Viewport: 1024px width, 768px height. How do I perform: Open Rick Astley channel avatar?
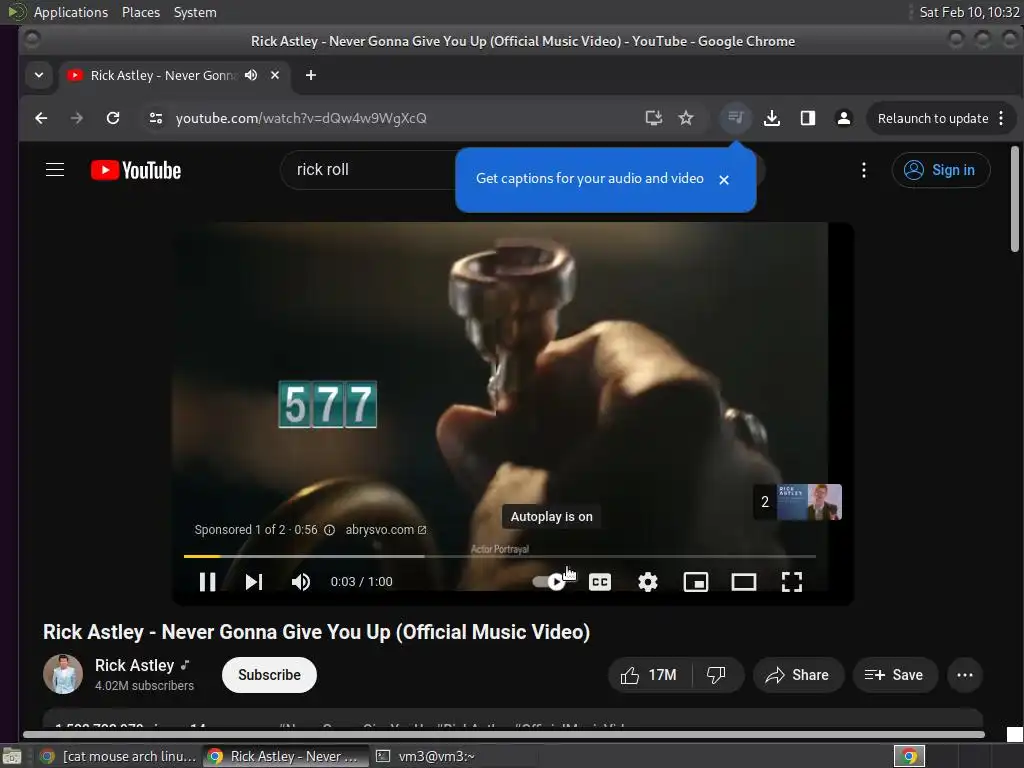coord(63,674)
